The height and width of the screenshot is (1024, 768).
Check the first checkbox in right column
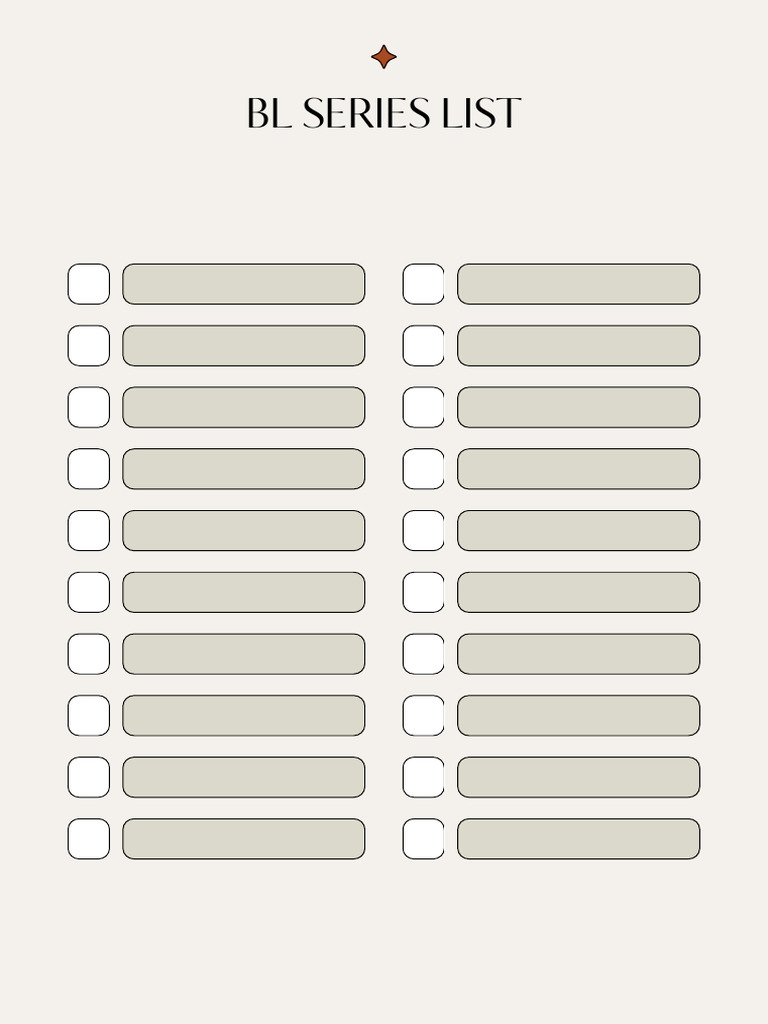424,284
